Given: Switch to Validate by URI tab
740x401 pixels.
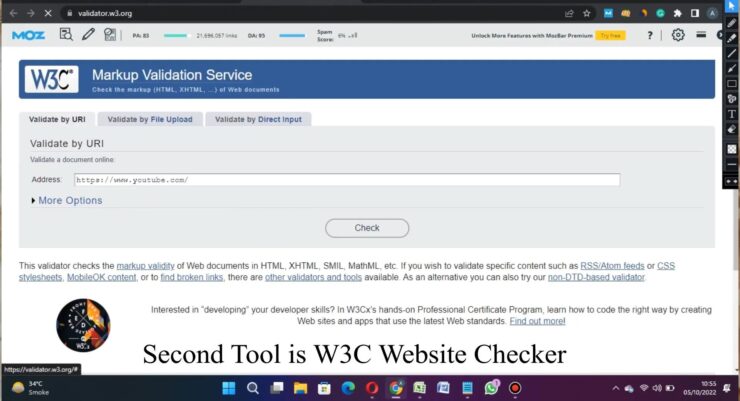Looking at the screenshot, I should click(57, 119).
